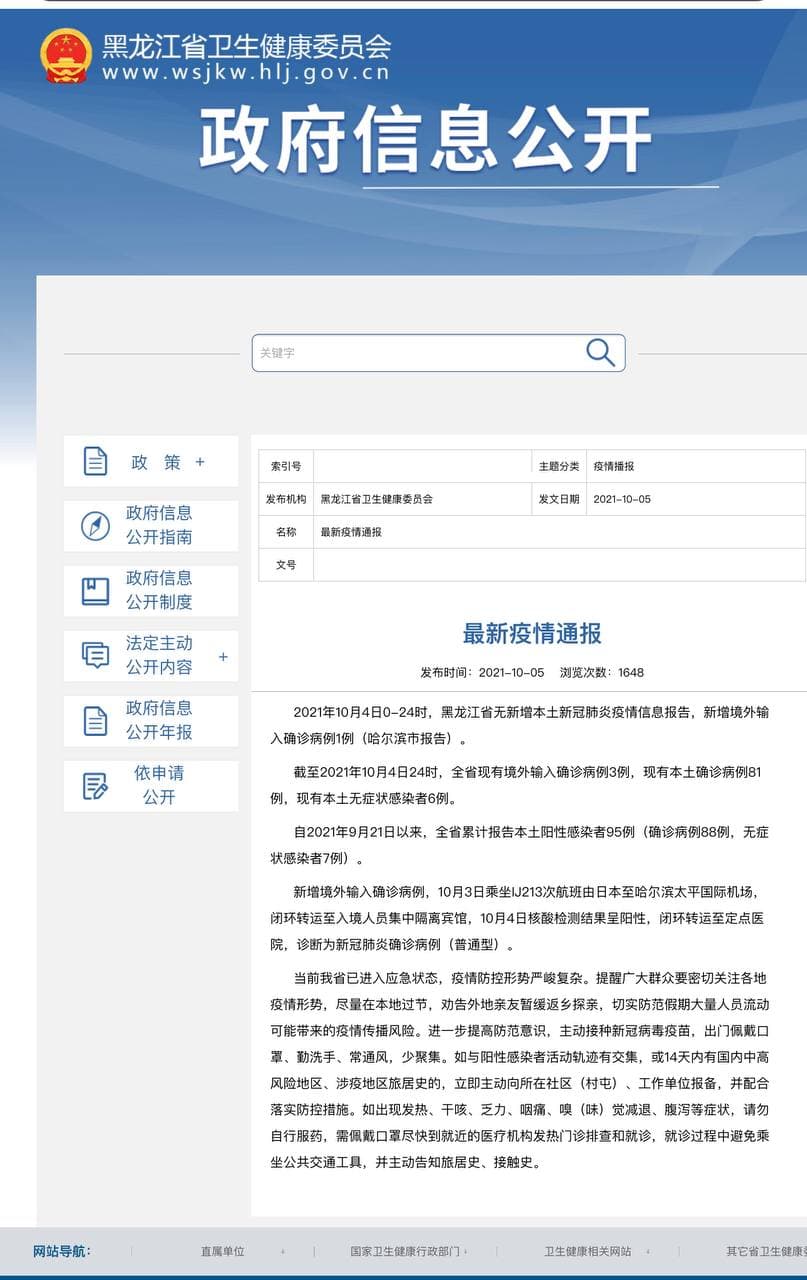Click the www.wsjkw.hlj.gov.cn website address
The image size is (807, 1280).
pyautogui.click(x=245, y=73)
